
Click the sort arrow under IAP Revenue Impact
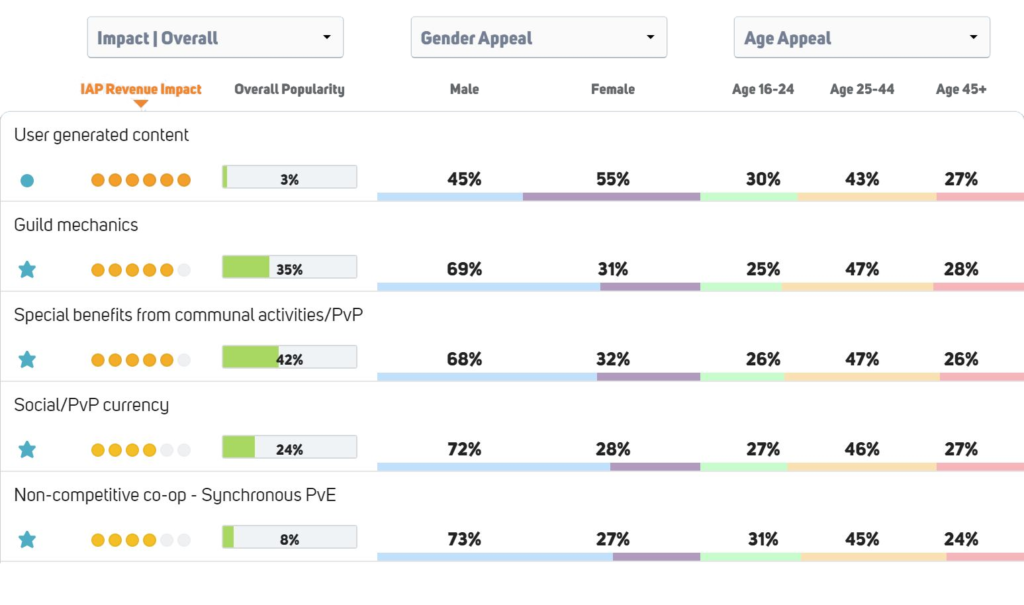141,103
